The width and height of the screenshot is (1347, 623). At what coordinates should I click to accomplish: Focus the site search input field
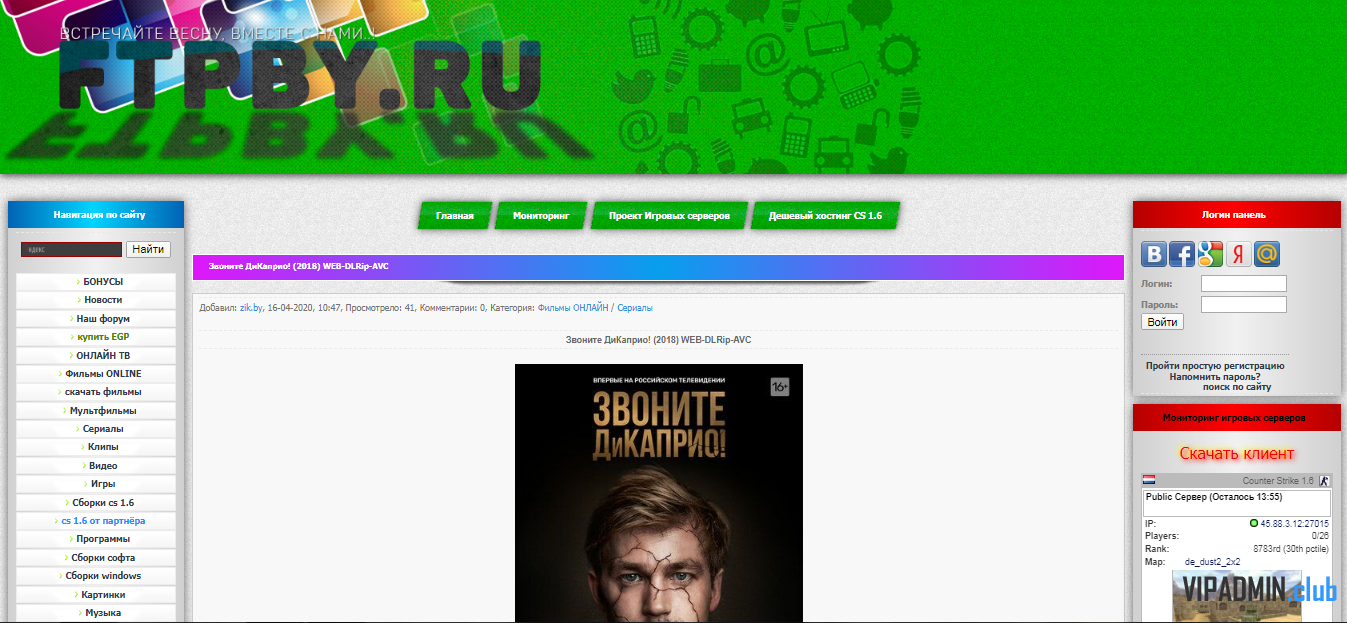[71, 249]
